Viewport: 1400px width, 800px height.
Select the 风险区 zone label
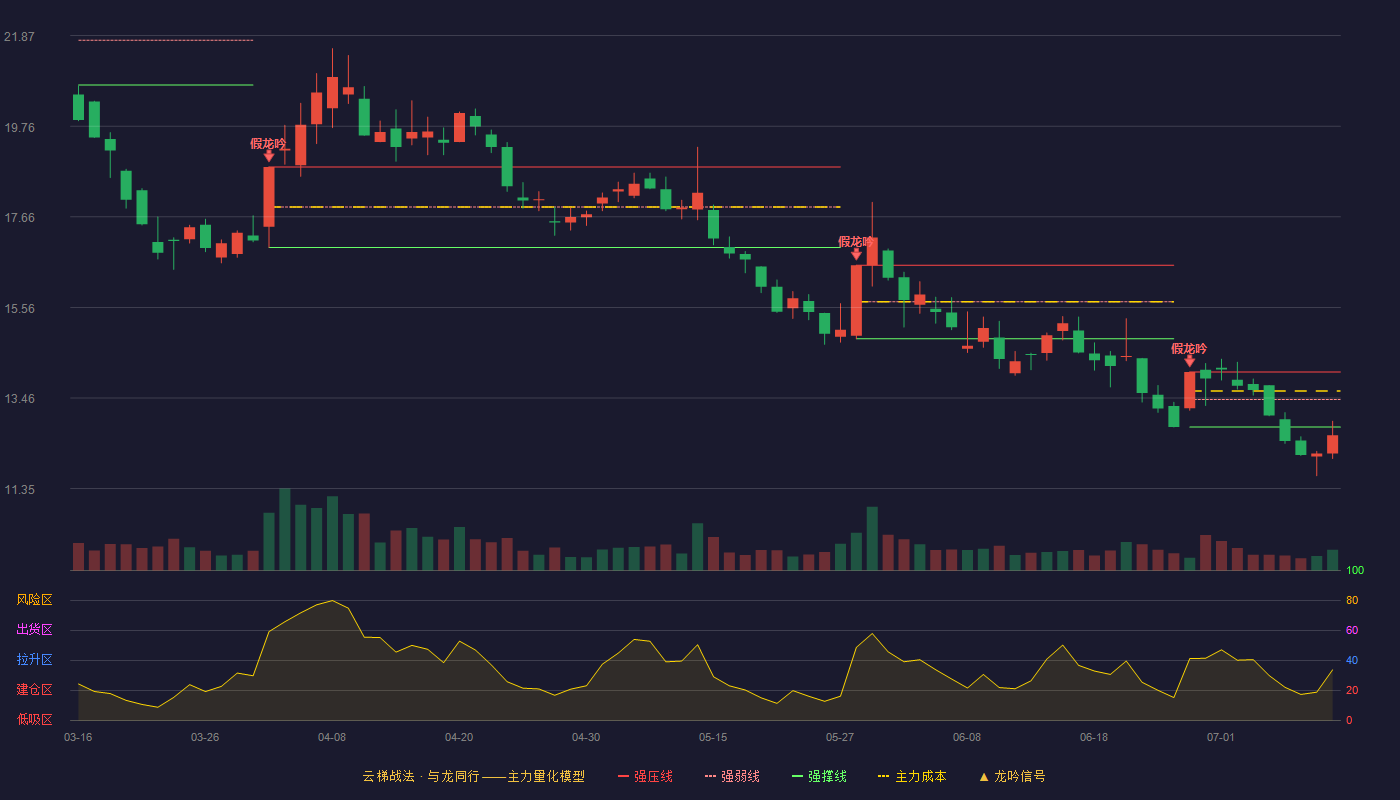[34, 600]
